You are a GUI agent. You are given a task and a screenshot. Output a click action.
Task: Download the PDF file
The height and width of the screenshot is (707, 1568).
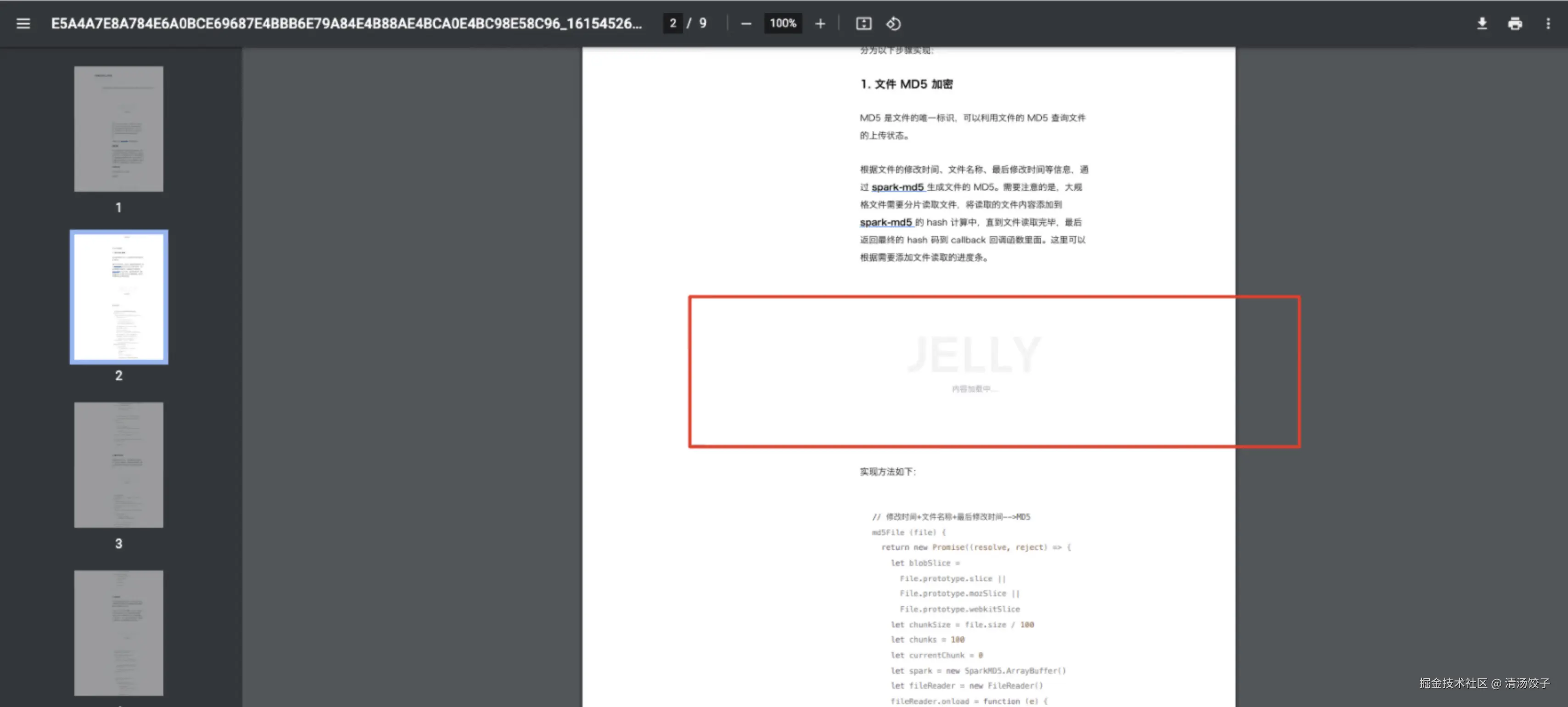click(x=1482, y=24)
